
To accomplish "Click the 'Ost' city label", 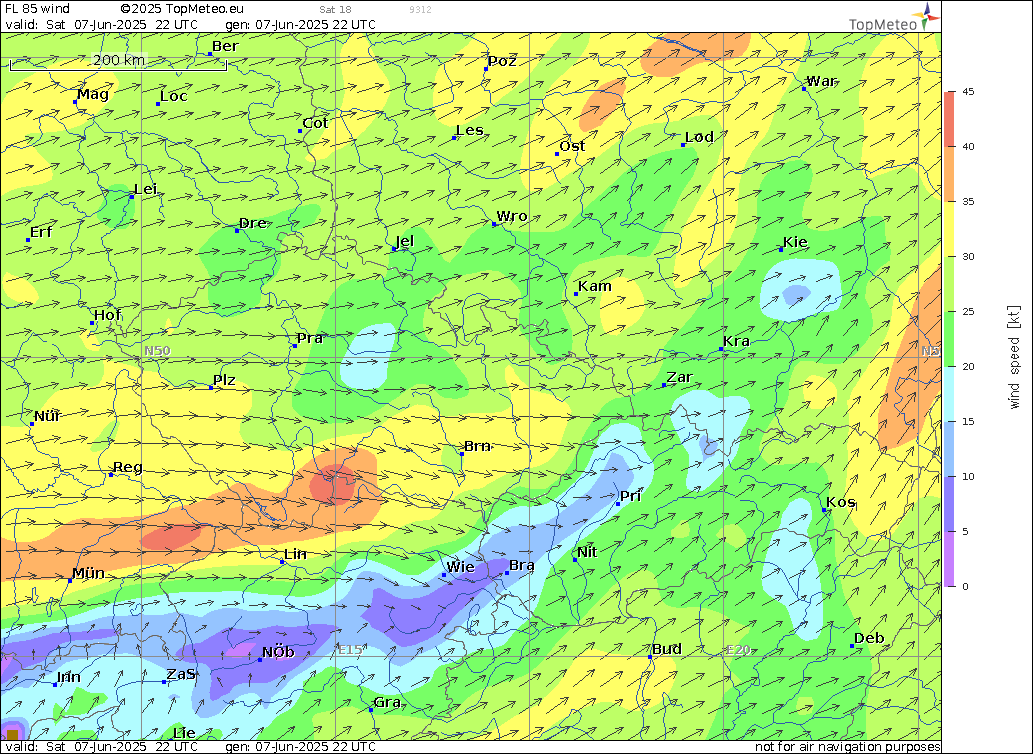I will point(572,146).
